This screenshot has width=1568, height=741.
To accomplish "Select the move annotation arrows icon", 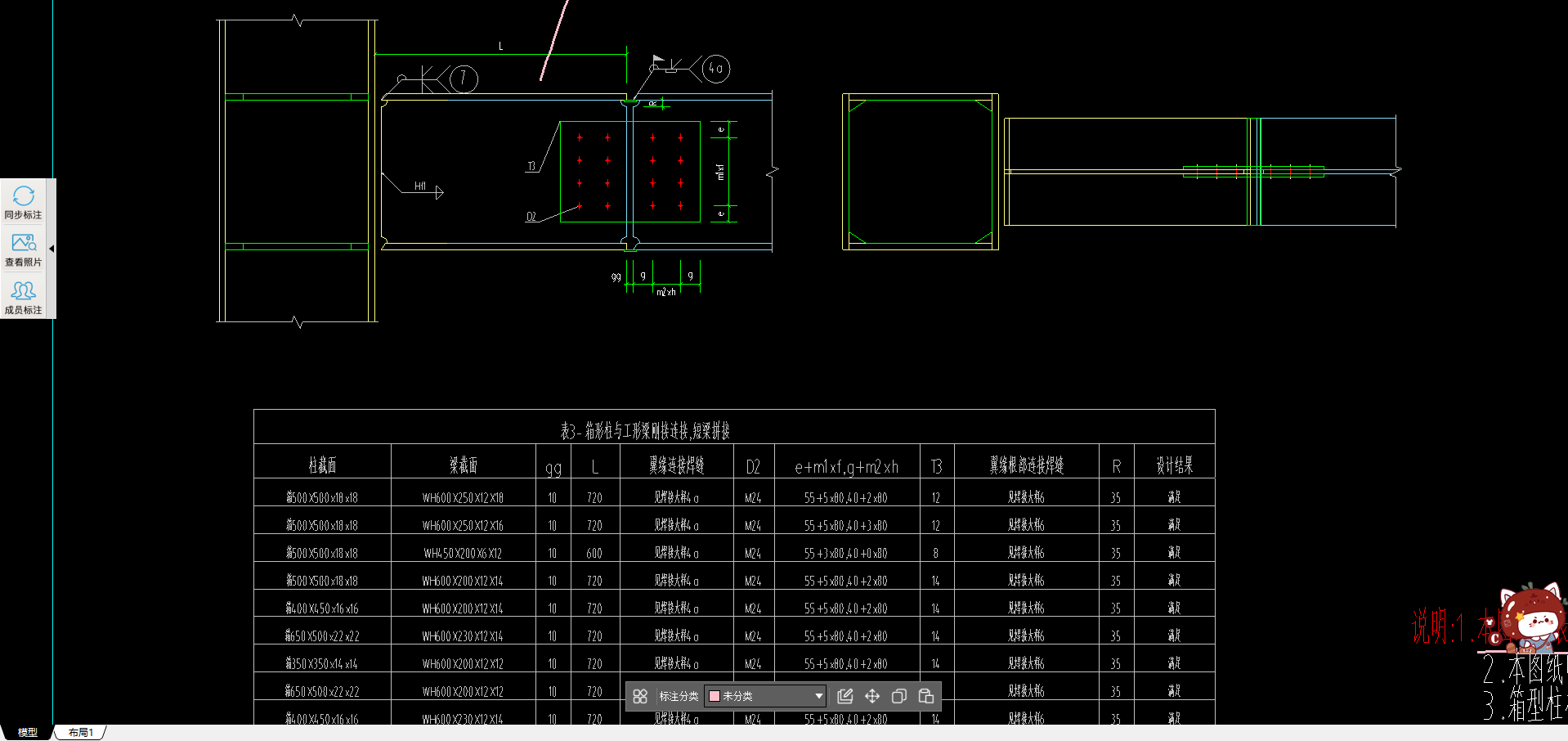I will (872, 696).
